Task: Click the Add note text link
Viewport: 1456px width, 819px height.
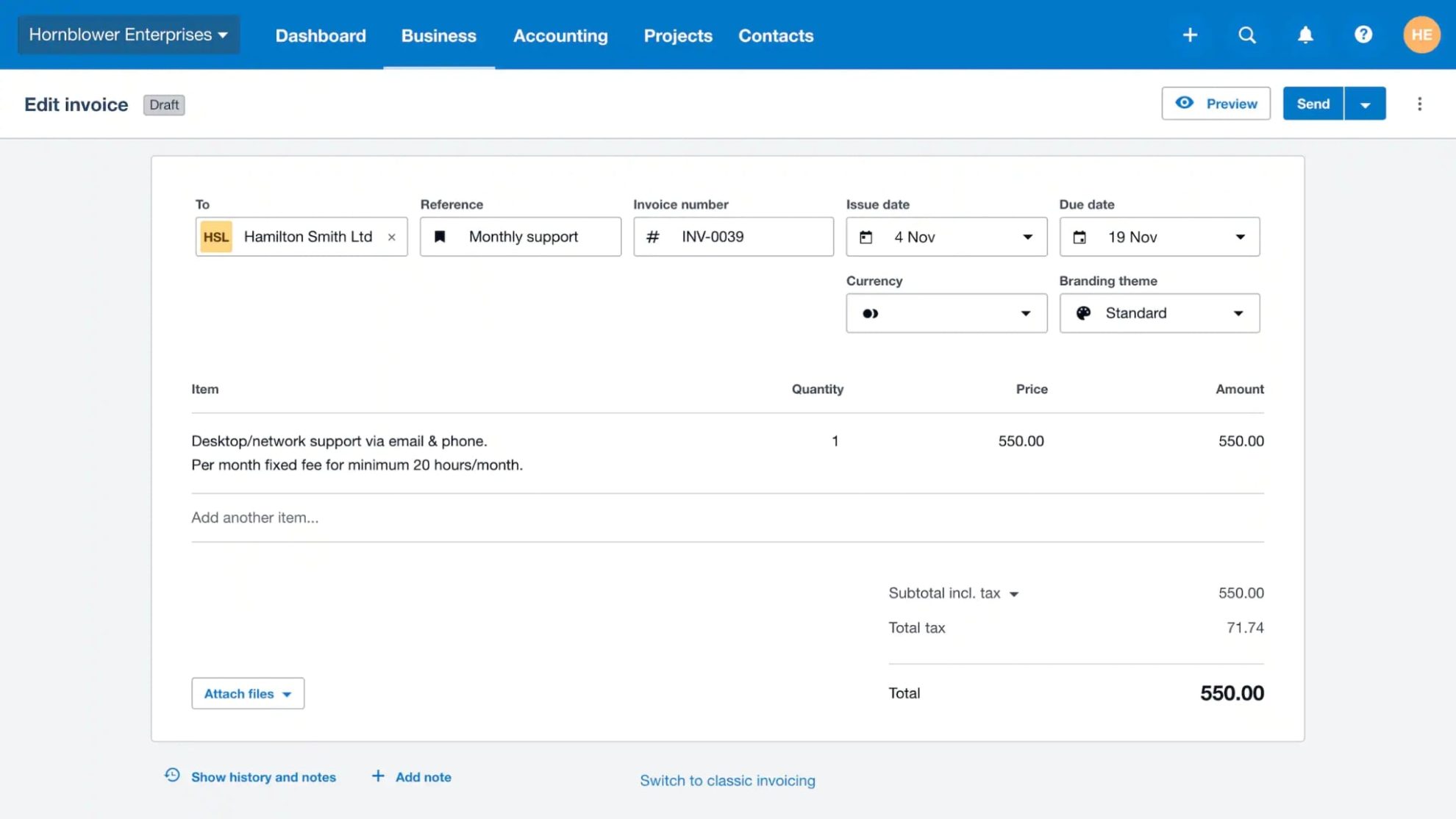Action: click(422, 776)
